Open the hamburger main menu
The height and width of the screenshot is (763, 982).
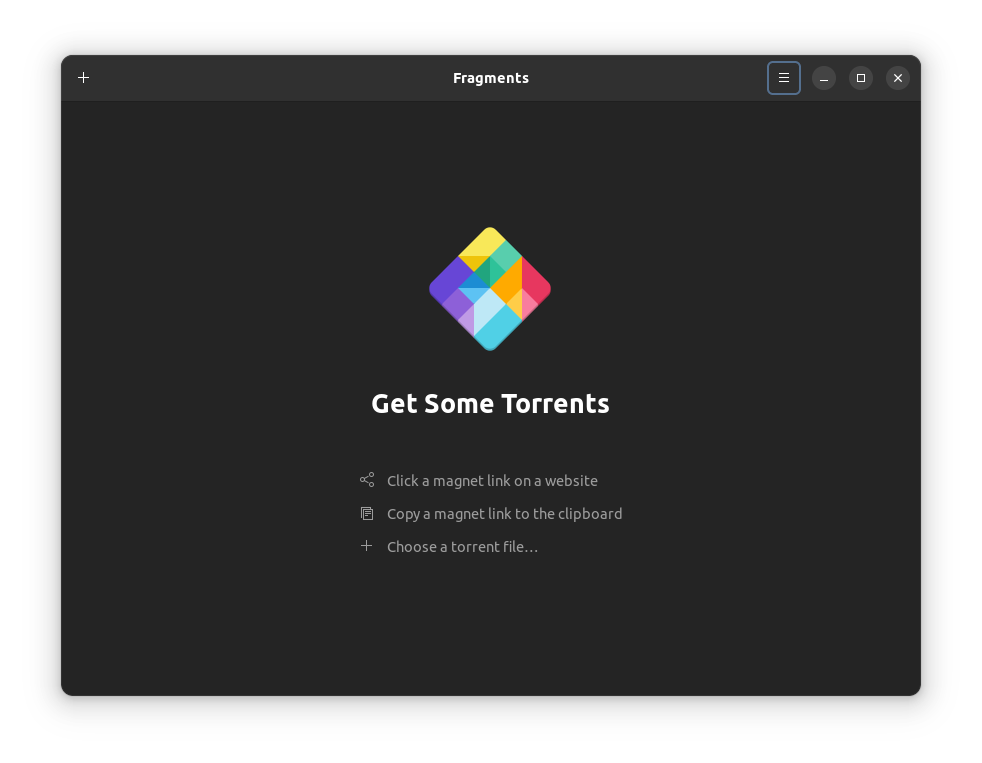pyautogui.click(x=783, y=78)
